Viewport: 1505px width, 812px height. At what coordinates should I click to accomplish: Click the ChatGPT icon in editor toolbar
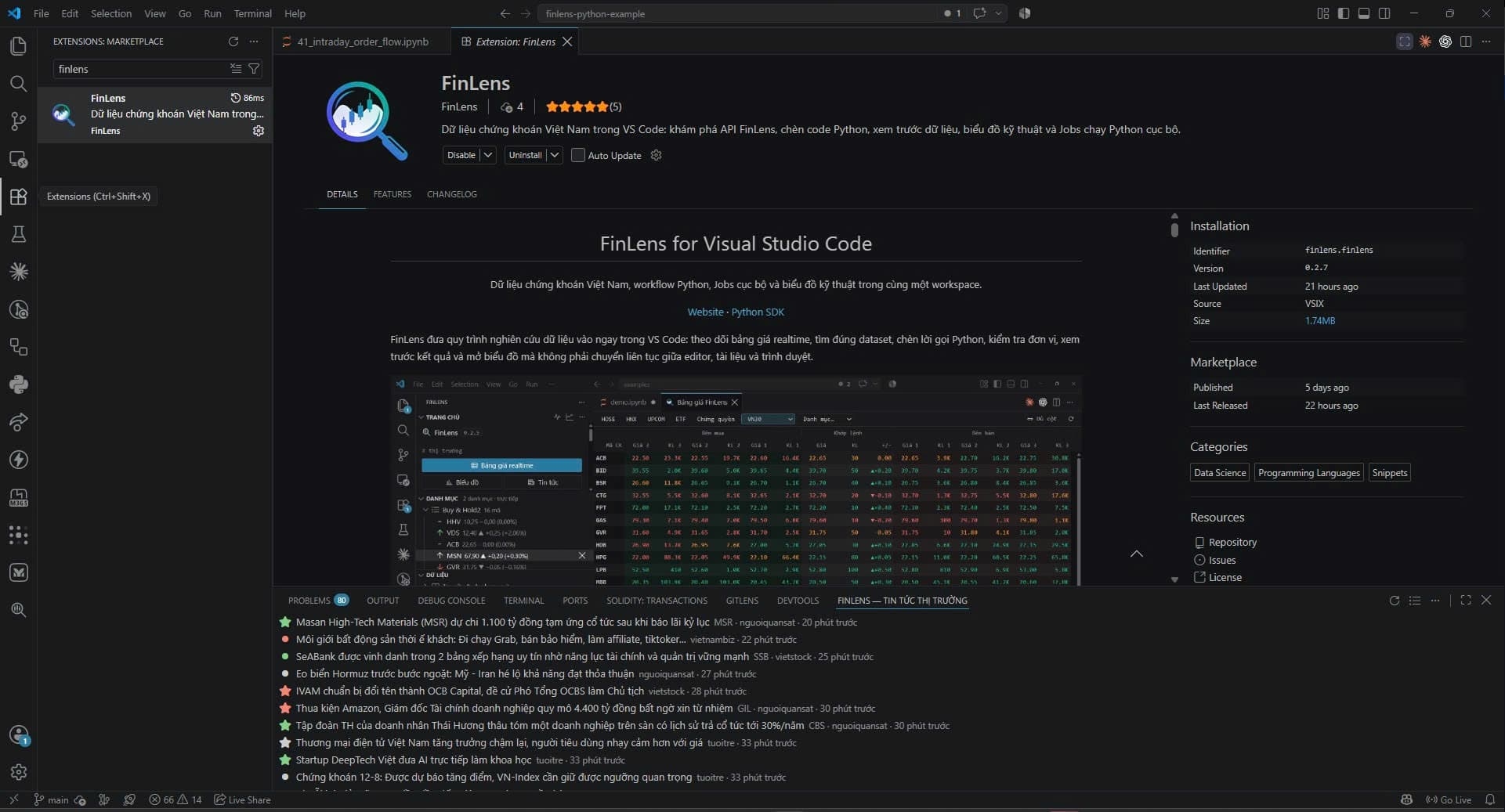tap(1445, 42)
